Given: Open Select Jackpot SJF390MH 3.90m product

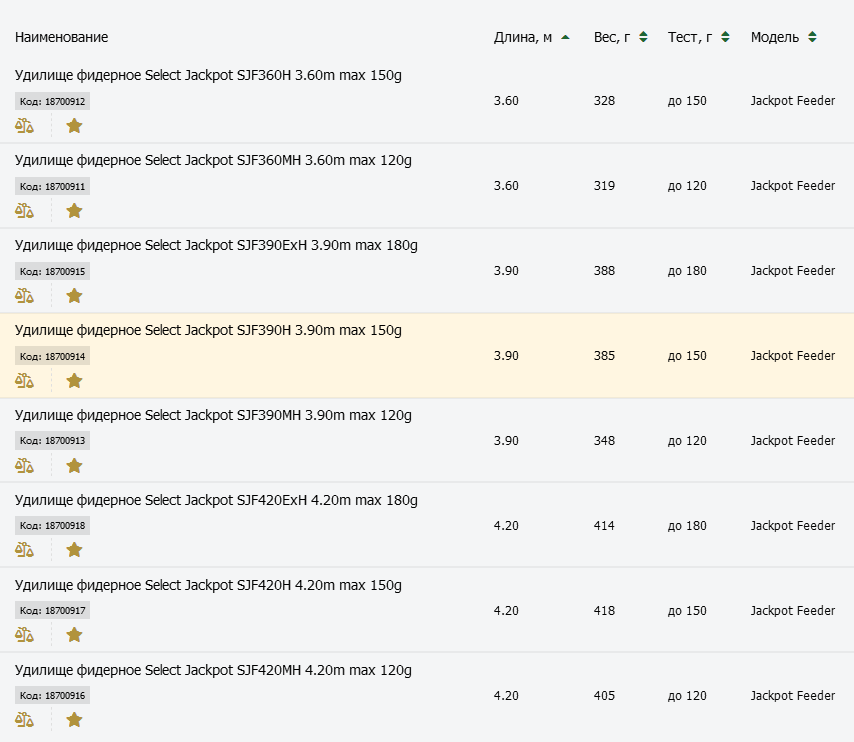Looking at the screenshot, I should click(213, 415).
